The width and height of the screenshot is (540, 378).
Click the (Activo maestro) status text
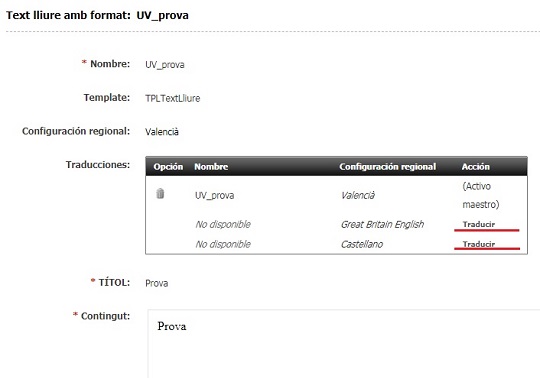point(481,195)
